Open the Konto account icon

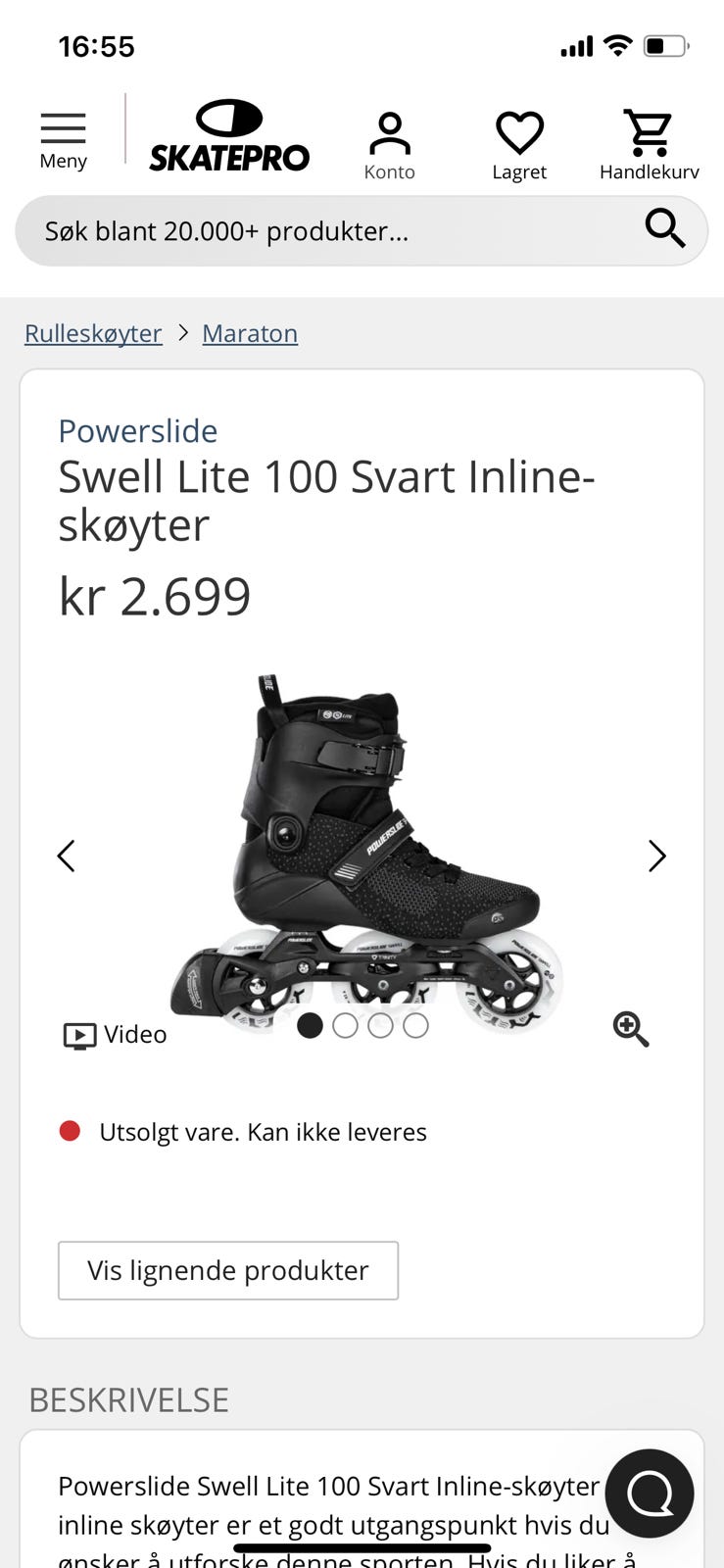pos(389,146)
